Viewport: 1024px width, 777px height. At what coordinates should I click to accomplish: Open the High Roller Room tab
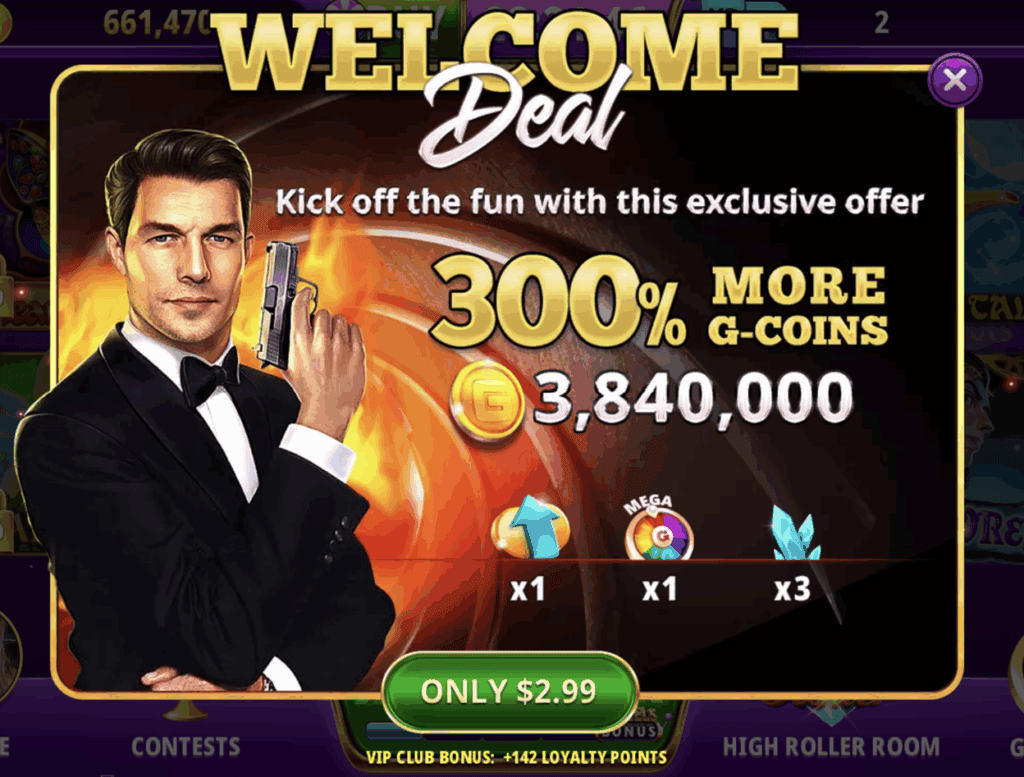click(831, 746)
